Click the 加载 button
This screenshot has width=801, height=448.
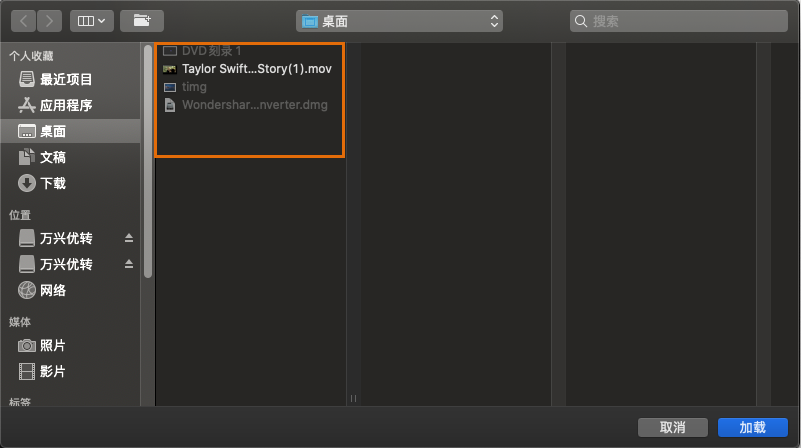pyautogui.click(x=752, y=427)
